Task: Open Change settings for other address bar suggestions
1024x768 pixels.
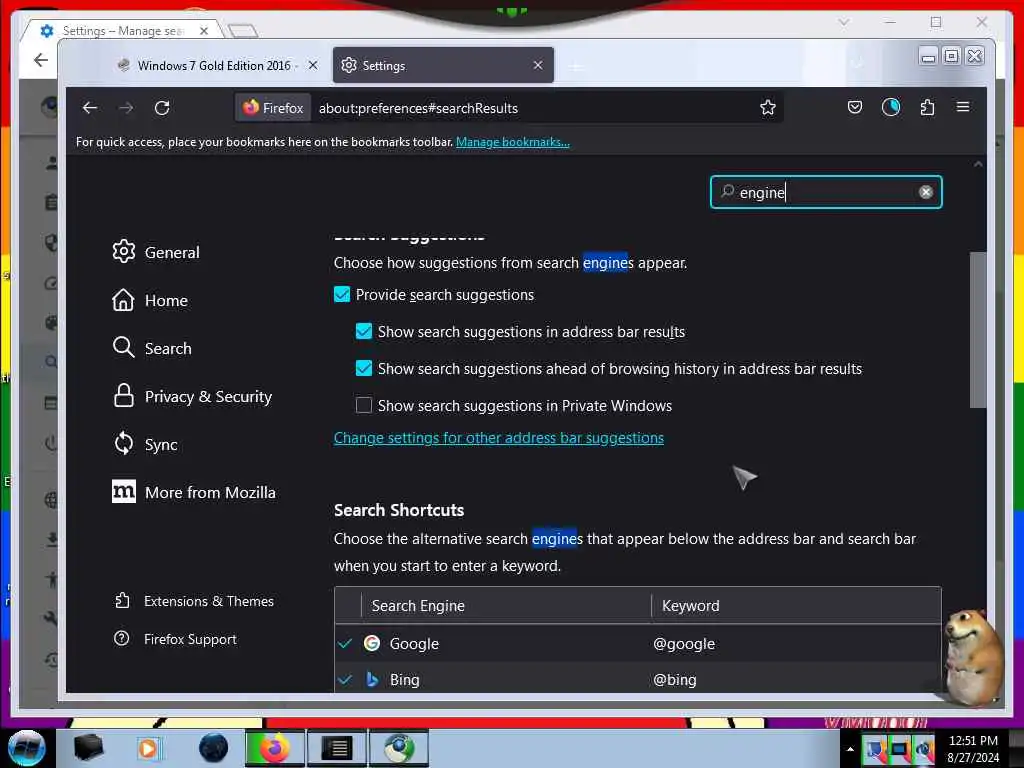Action: point(499,438)
